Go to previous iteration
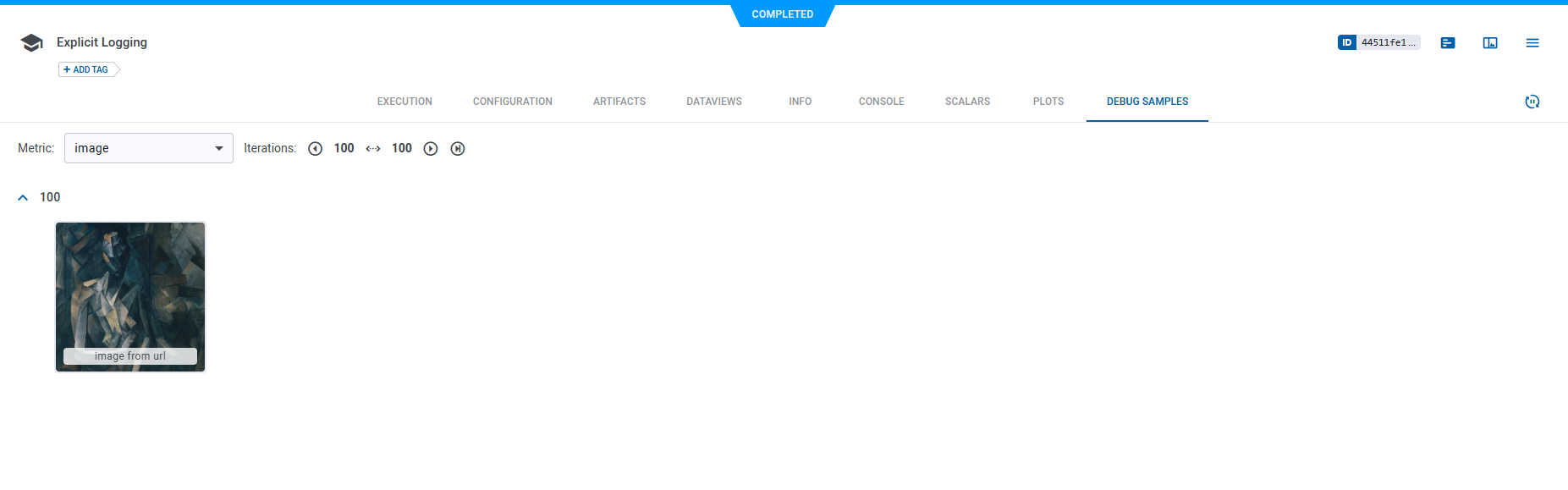This screenshot has height=490, width=1568. tap(316, 149)
